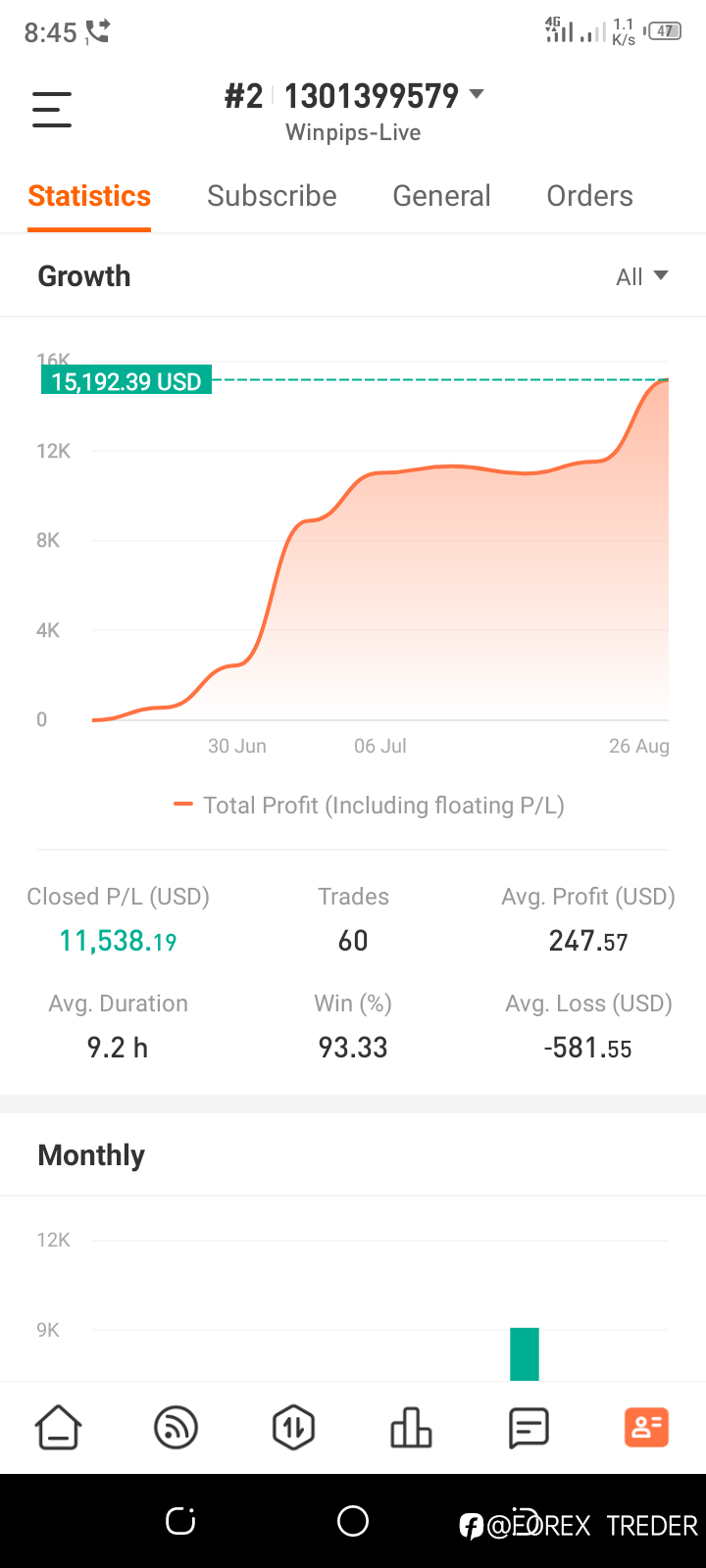The width and height of the screenshot is (706, 1568).
Task: Tap the Winpips-Live server label
Action: point(353,132)
